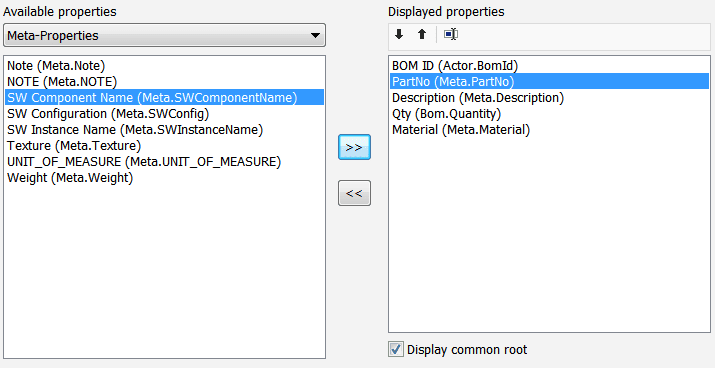
Task: Remove property using the << button
Action: point(354,193)
